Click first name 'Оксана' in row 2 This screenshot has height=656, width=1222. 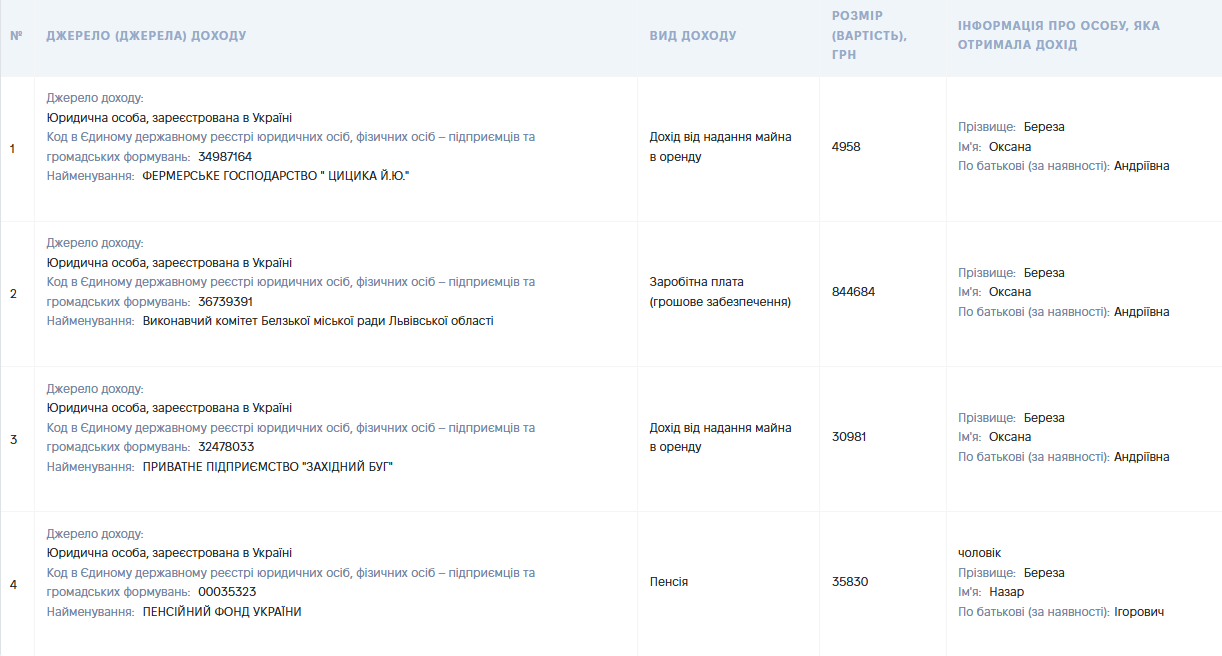tap(1010, 292)
